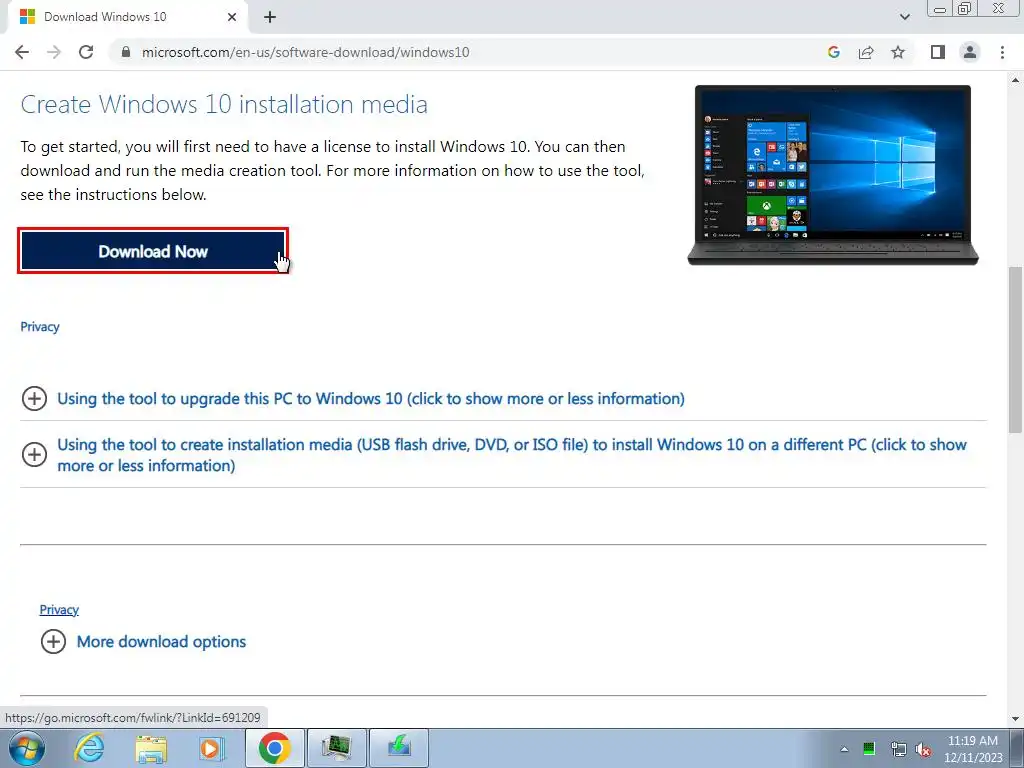This screenshot has width=1024, height=768.
Task: Launch Internet Explorer from taskbar
Action: click(89, 748)
